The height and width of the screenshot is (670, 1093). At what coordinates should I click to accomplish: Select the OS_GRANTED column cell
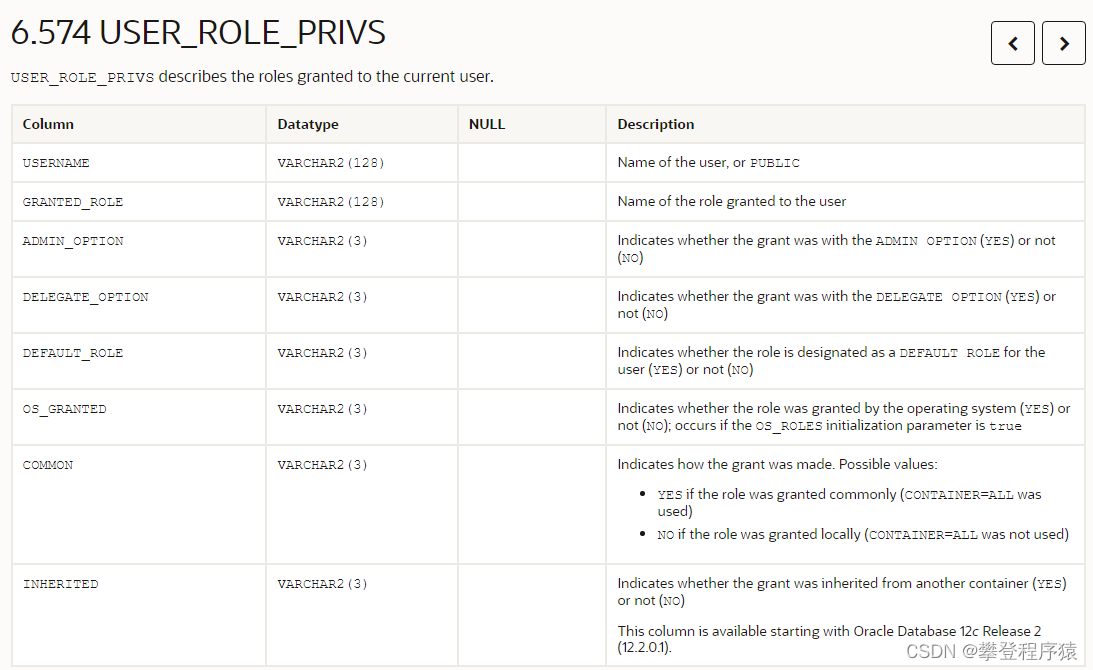(64, 409)
